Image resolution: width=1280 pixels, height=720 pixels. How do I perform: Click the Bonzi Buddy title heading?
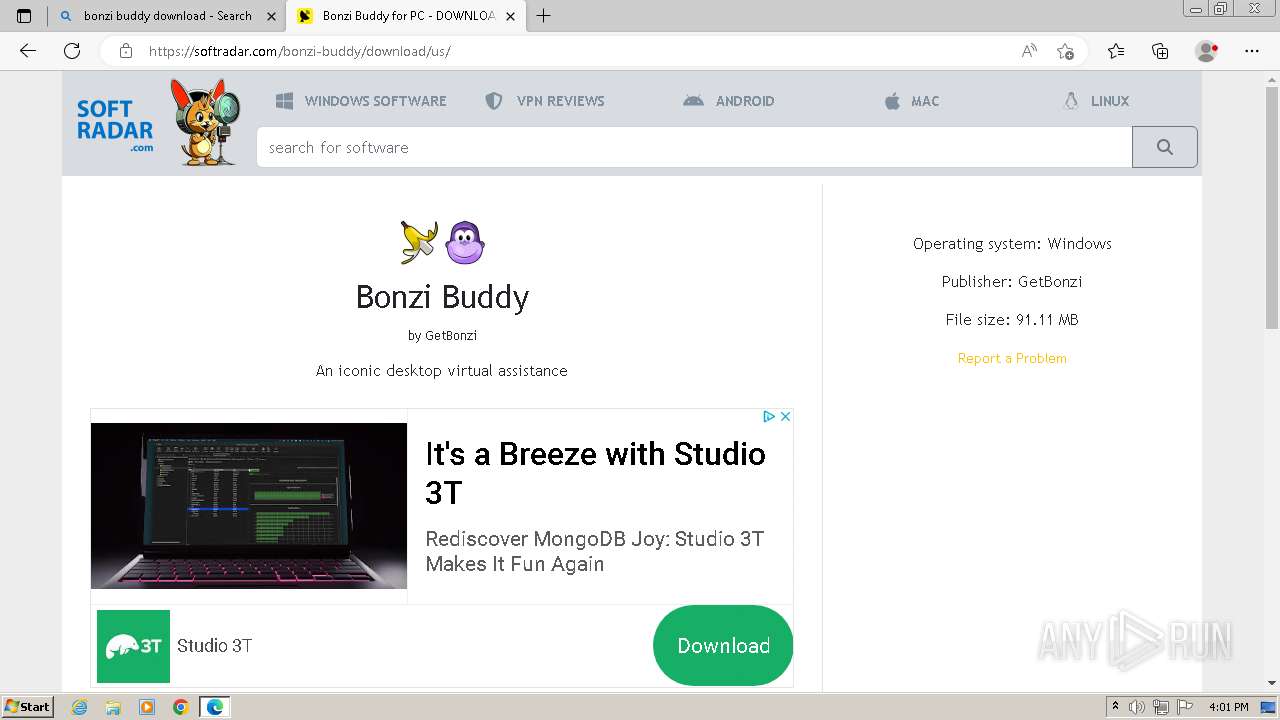442,297
